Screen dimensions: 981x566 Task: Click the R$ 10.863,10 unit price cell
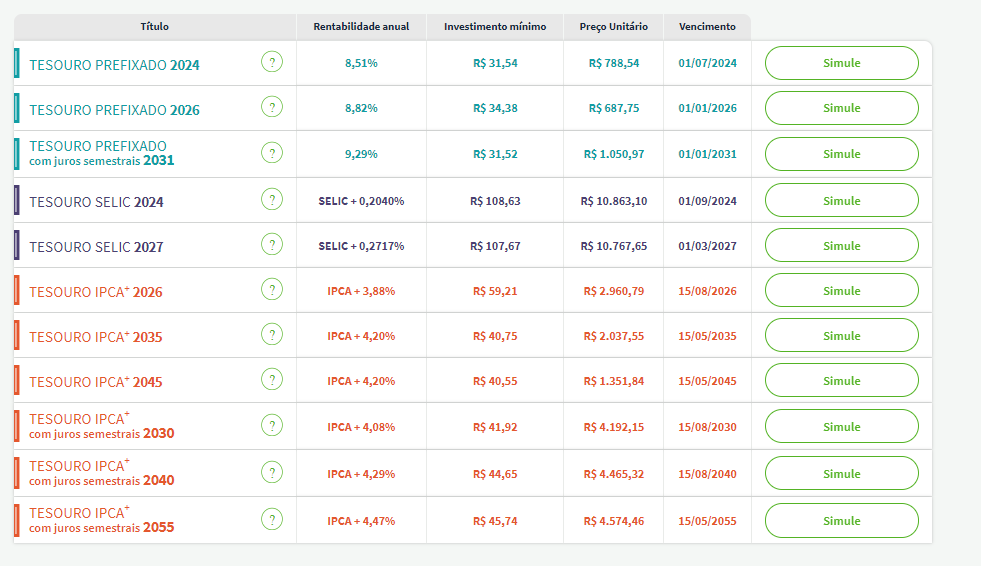click(613, 201)
